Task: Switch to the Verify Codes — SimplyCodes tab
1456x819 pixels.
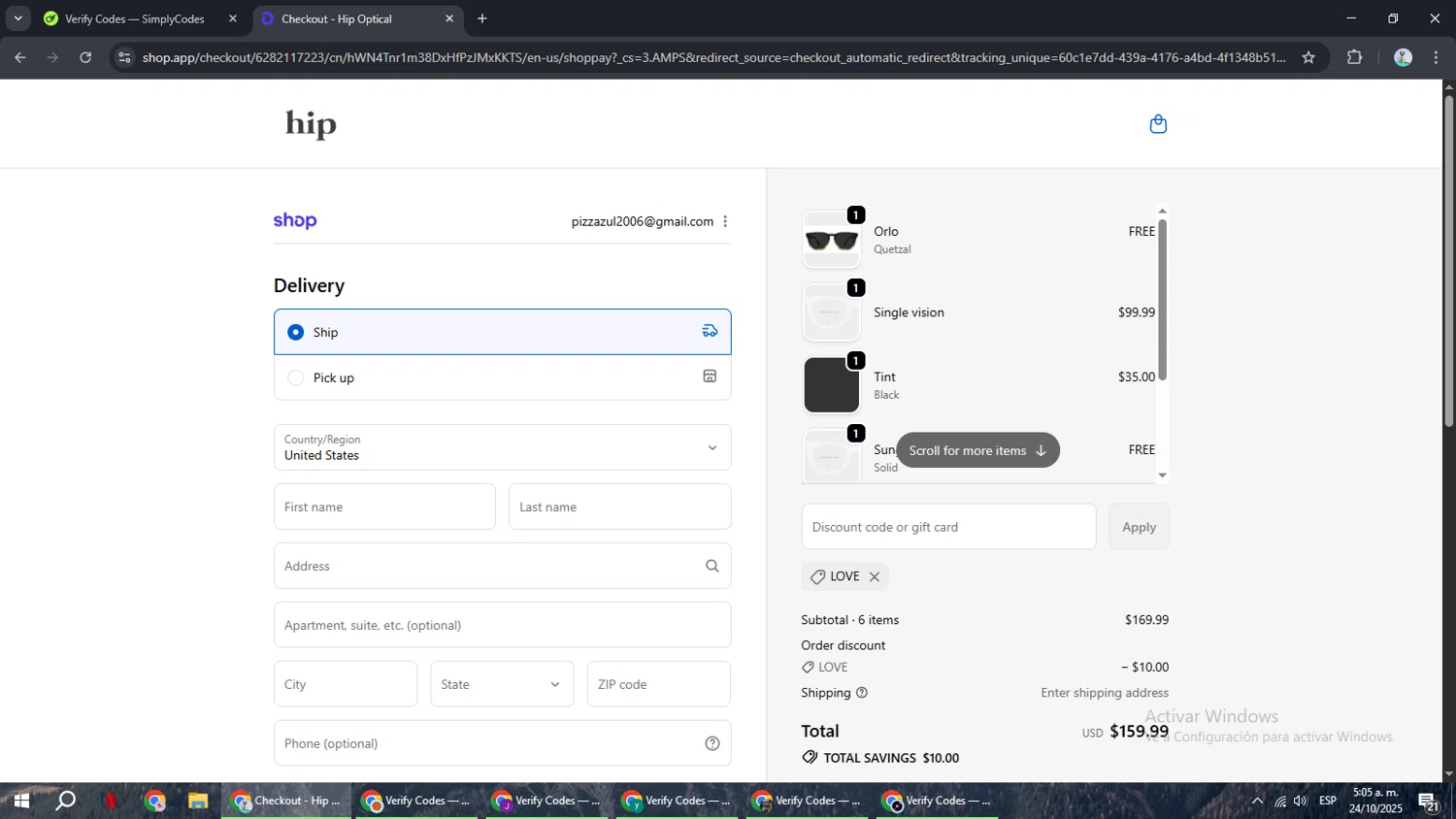Action: (x=134, y=18)
